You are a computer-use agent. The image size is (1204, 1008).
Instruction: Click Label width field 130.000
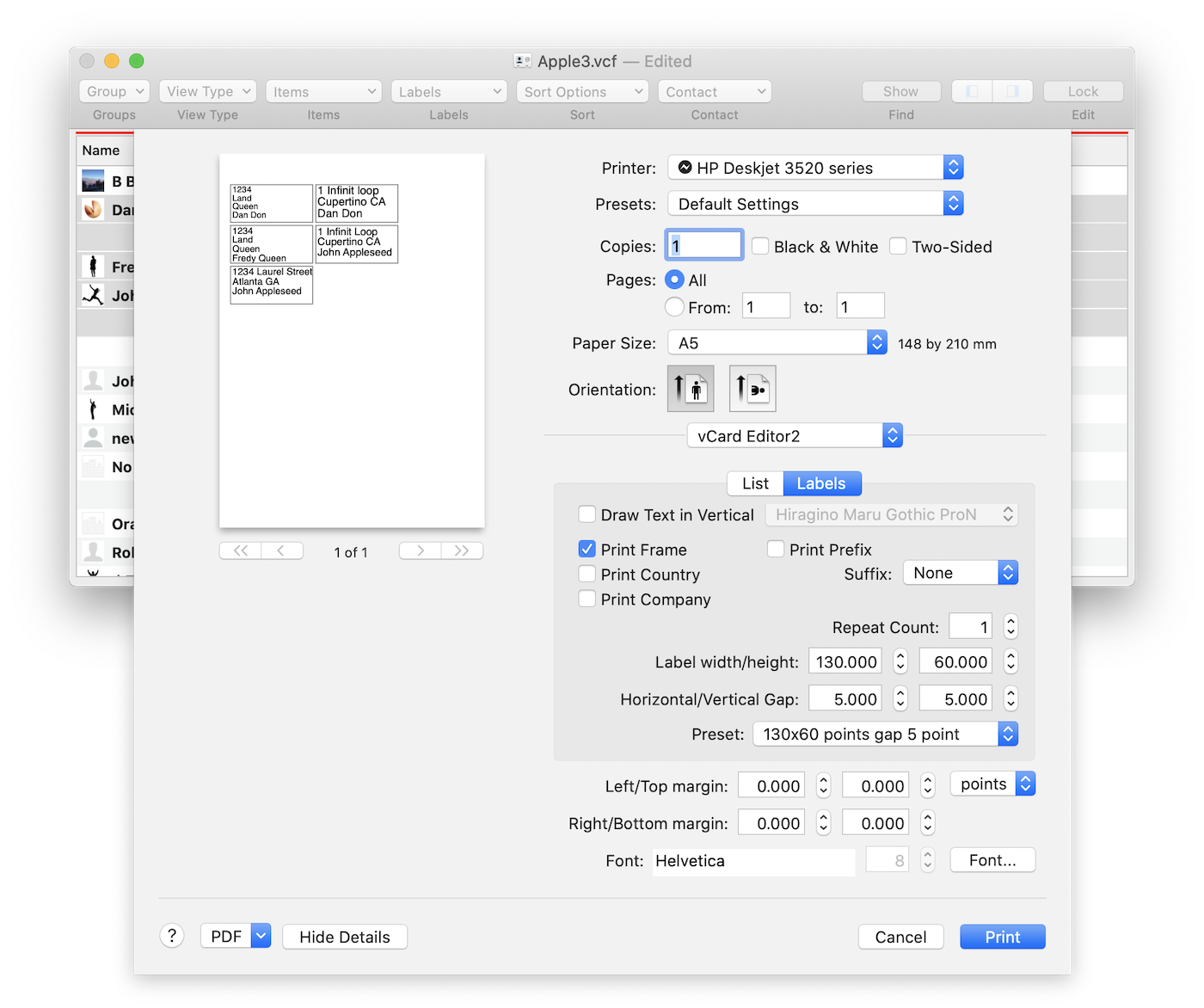coord(845,661)
